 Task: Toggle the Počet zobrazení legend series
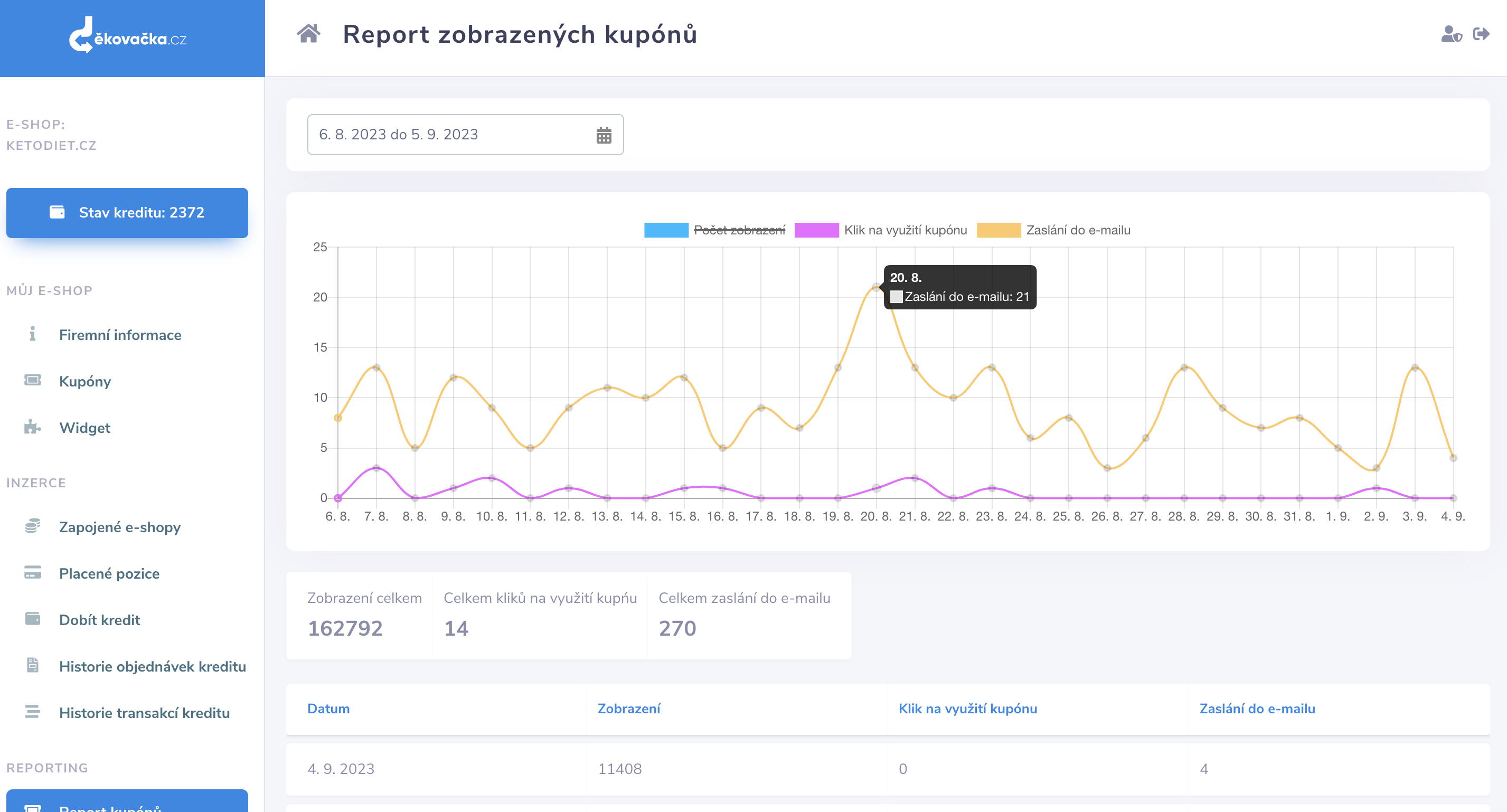pyautogui.click(x=714, y=231)
